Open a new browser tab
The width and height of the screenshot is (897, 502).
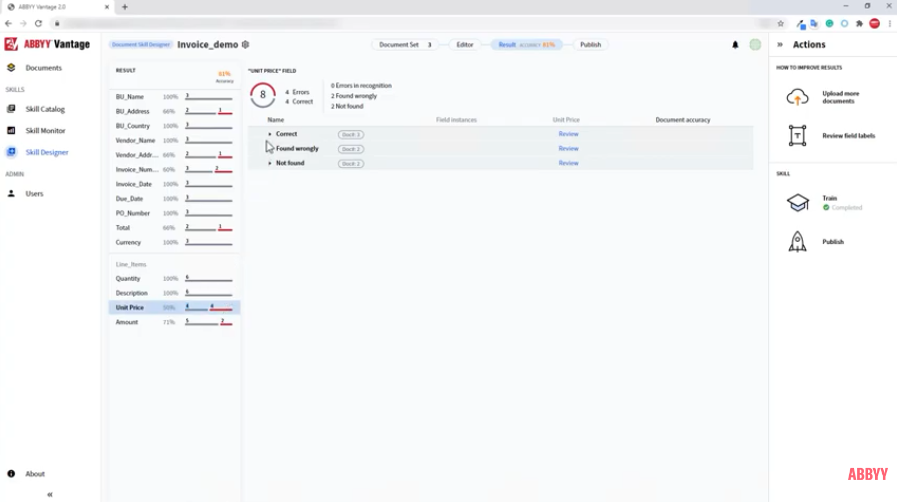tap(125, 7)
